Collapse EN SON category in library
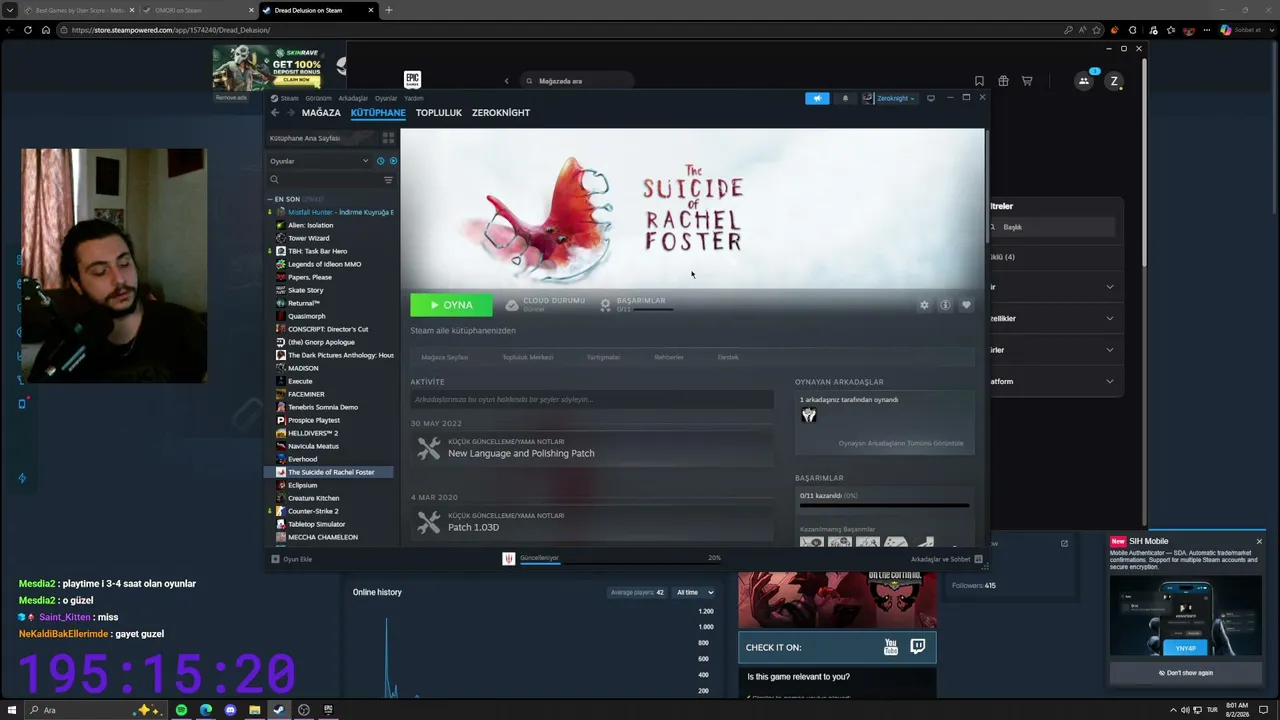Screen dimensions: 1280x720 270,199
